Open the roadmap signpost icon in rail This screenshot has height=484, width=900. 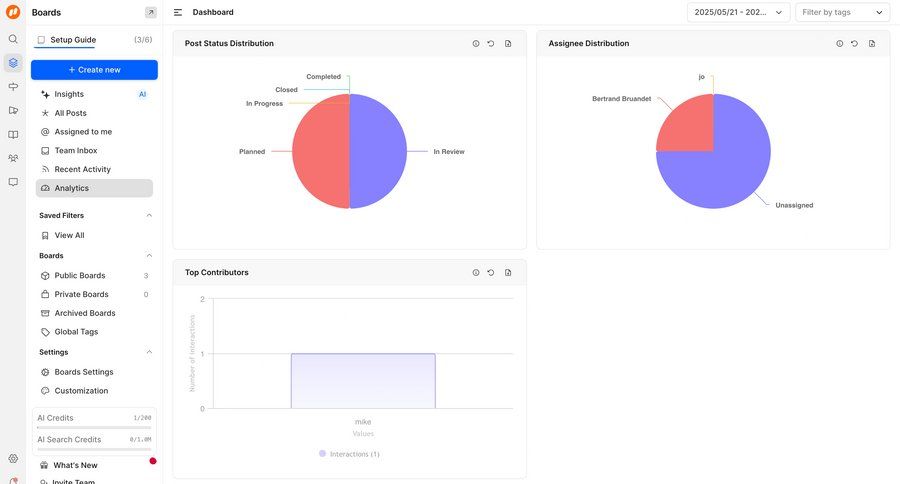(13, 87)
